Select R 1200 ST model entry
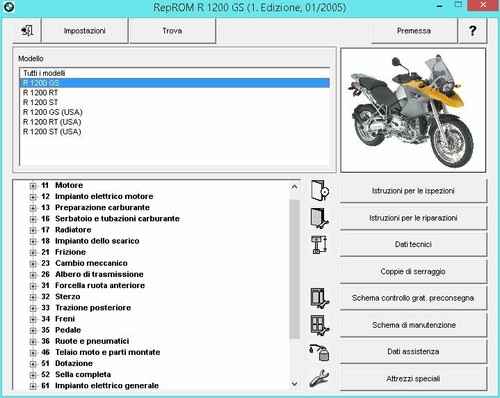 [175, 102]
